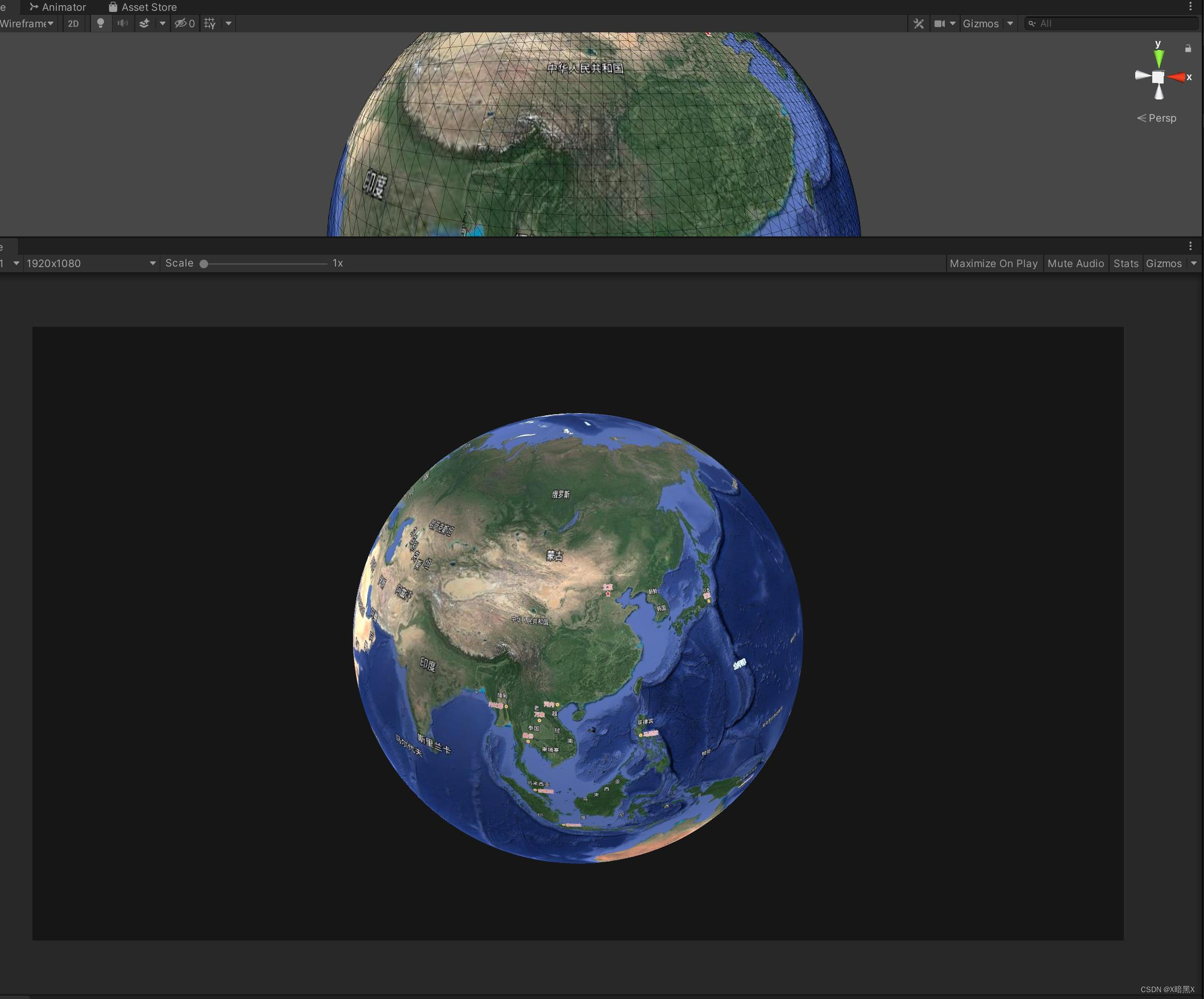Viewport: 1204px width, 999px height.
Task: Open the Wireframe draw mode dropdown
Action: [26, 23]
